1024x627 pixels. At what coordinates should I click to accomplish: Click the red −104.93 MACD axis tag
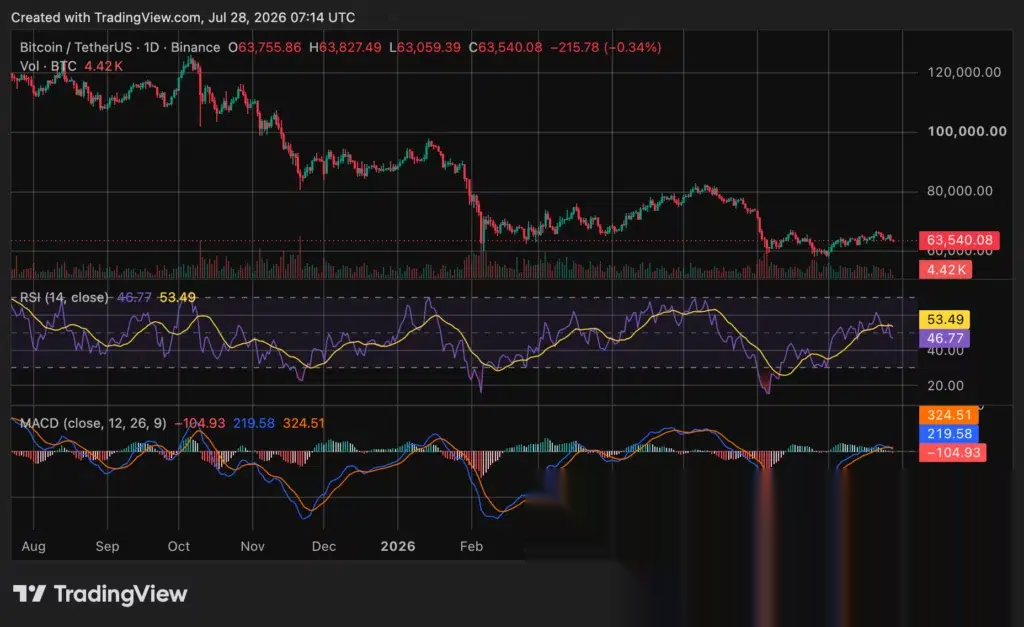pyautogui.click(x=953, y=453)
